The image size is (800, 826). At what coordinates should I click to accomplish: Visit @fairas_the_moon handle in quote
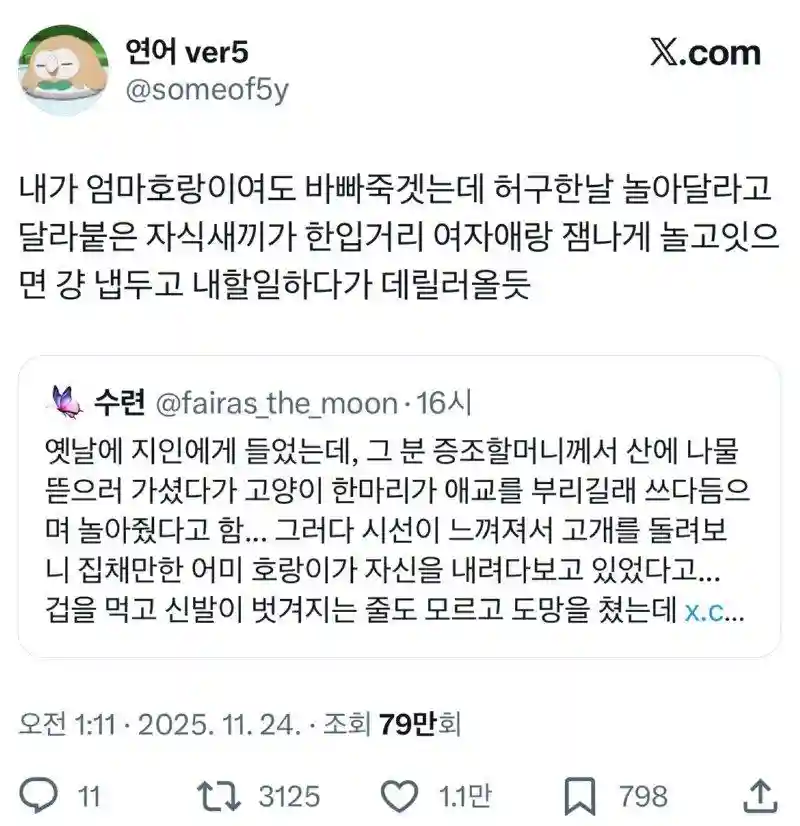(276, 404)
